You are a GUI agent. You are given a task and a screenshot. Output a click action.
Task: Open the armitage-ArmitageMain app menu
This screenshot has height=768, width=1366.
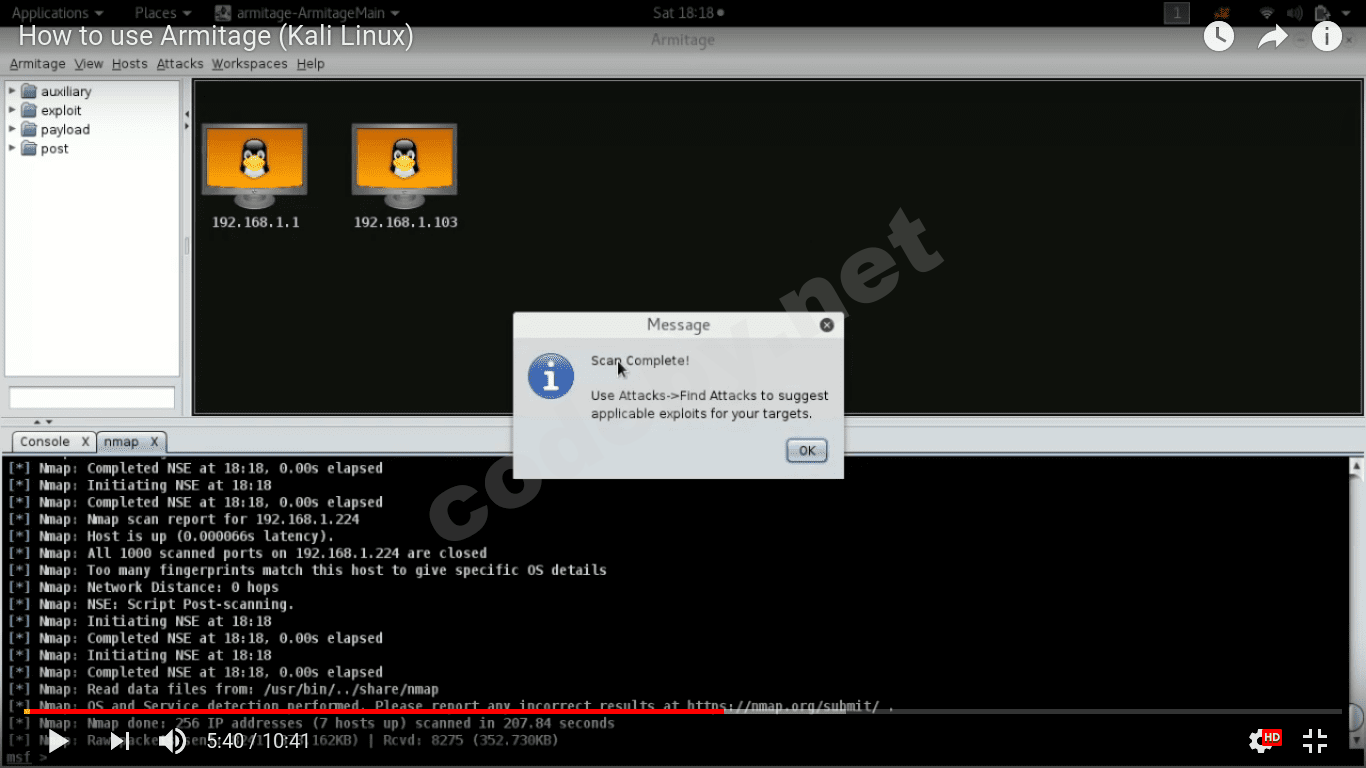tap(308, 13)
